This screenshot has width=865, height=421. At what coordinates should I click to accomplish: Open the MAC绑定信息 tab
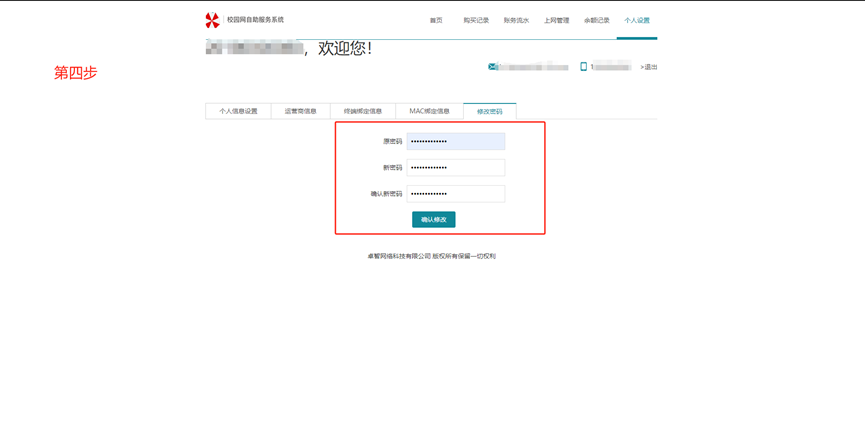[429, 111]
